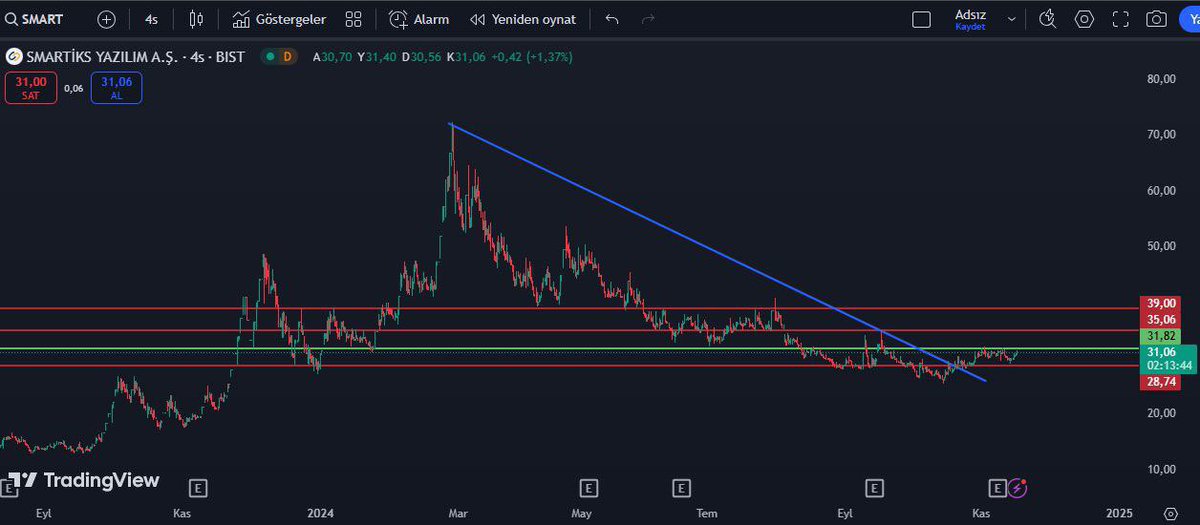
Task: Take a chart snapshot with camera icon
Action: (1156, 19)
